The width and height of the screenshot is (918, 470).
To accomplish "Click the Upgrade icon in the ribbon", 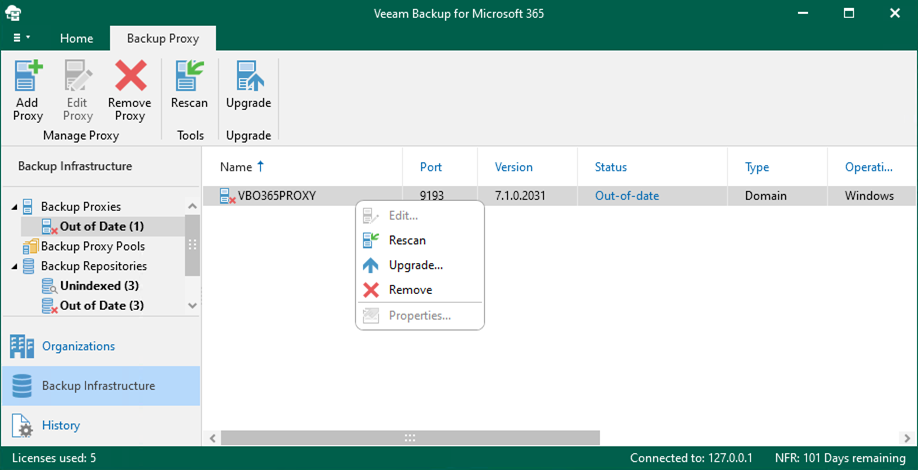I will point(248,76).
